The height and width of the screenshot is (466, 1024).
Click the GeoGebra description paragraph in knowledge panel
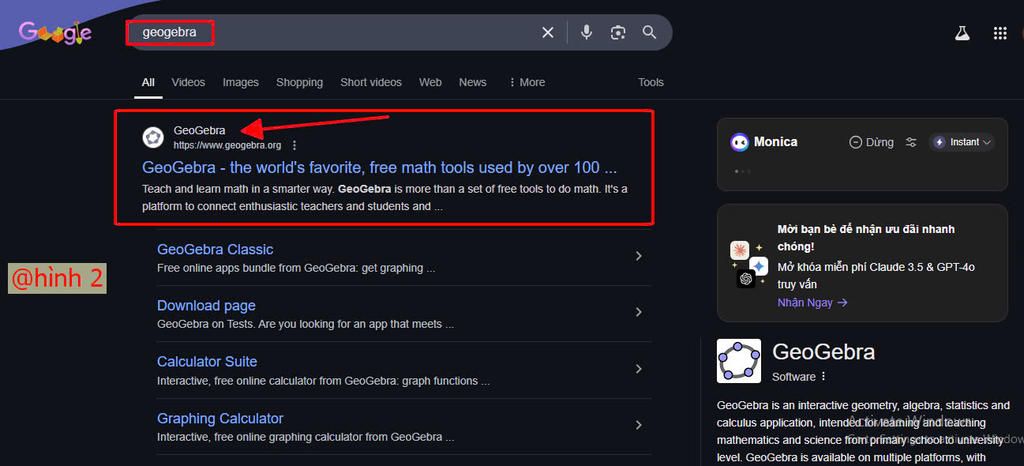click(x=863, y=431)
